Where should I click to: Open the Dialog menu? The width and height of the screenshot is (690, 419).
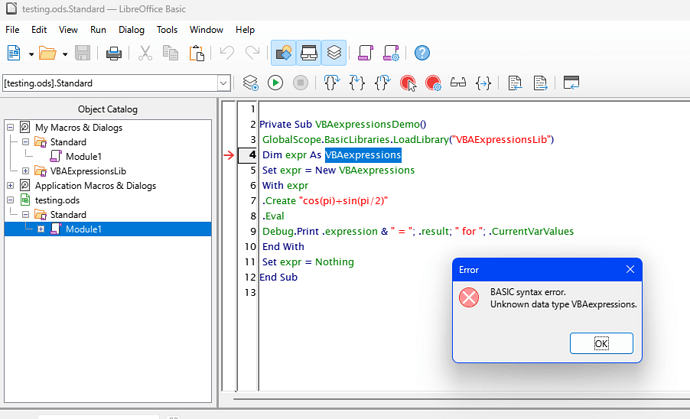tap(131, 29)
